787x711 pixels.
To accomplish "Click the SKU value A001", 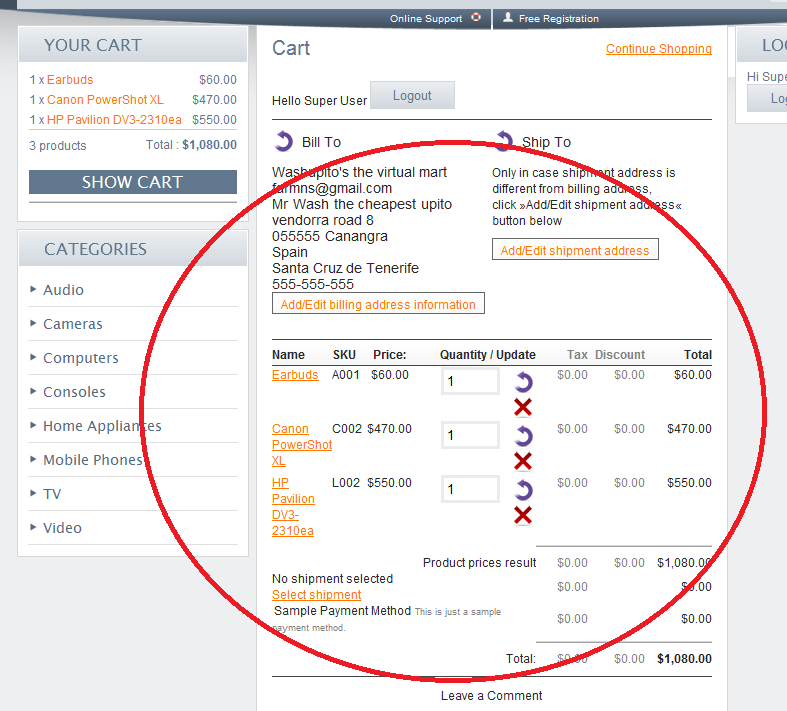I will click(x=346, y=375).
